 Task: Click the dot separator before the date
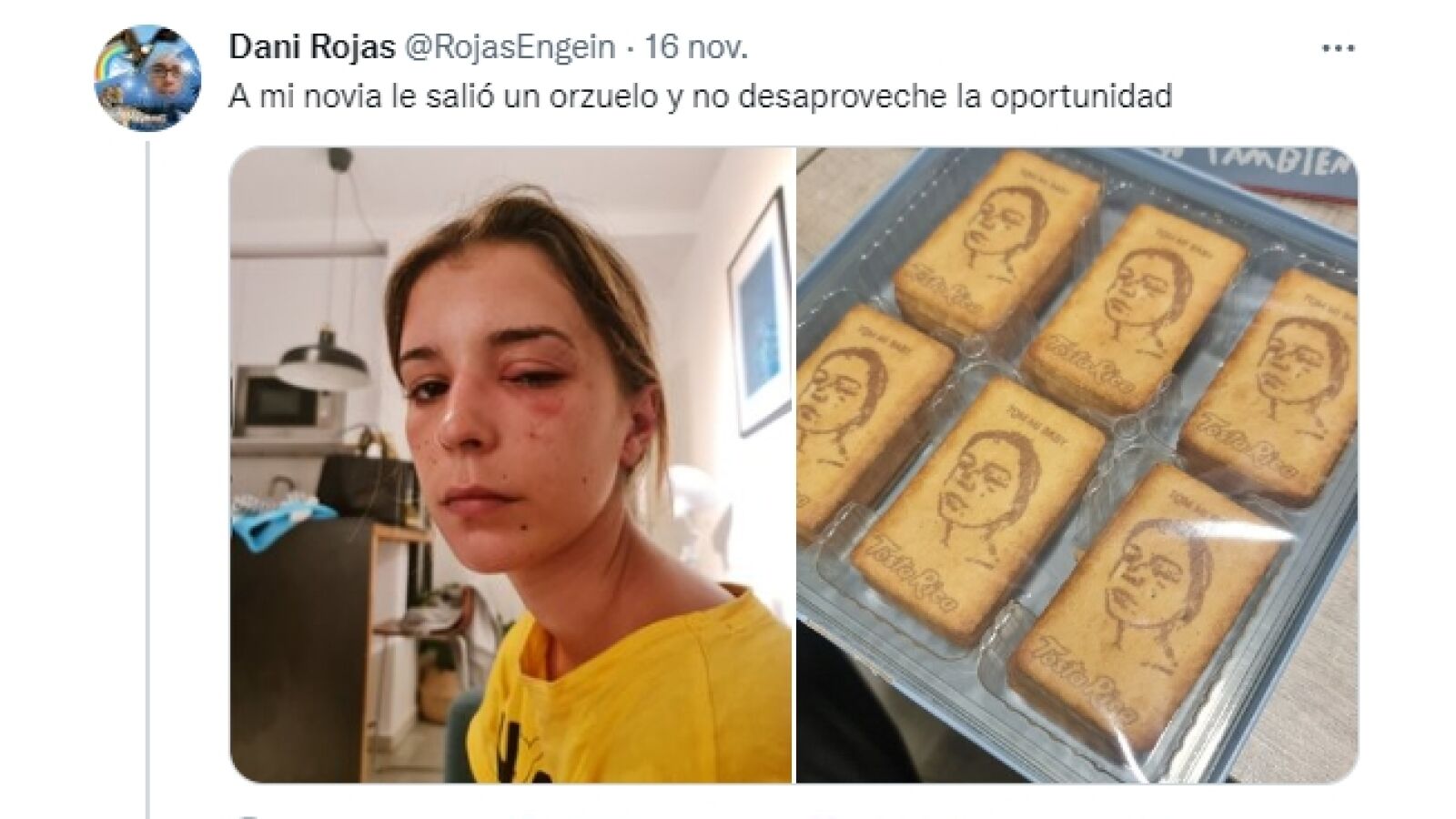point(630,48)
